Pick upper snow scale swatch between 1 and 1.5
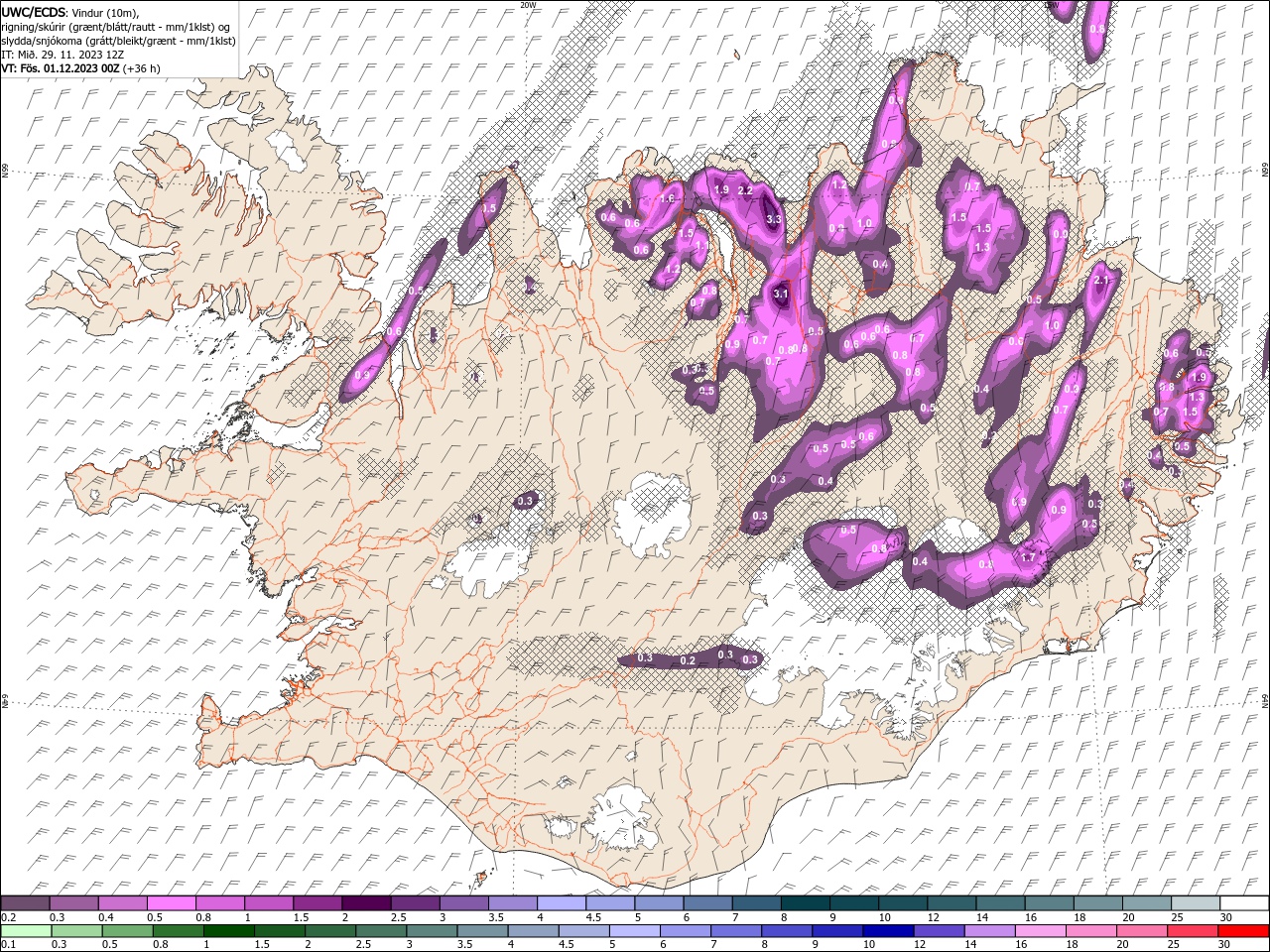 click(x=268, y=902)
